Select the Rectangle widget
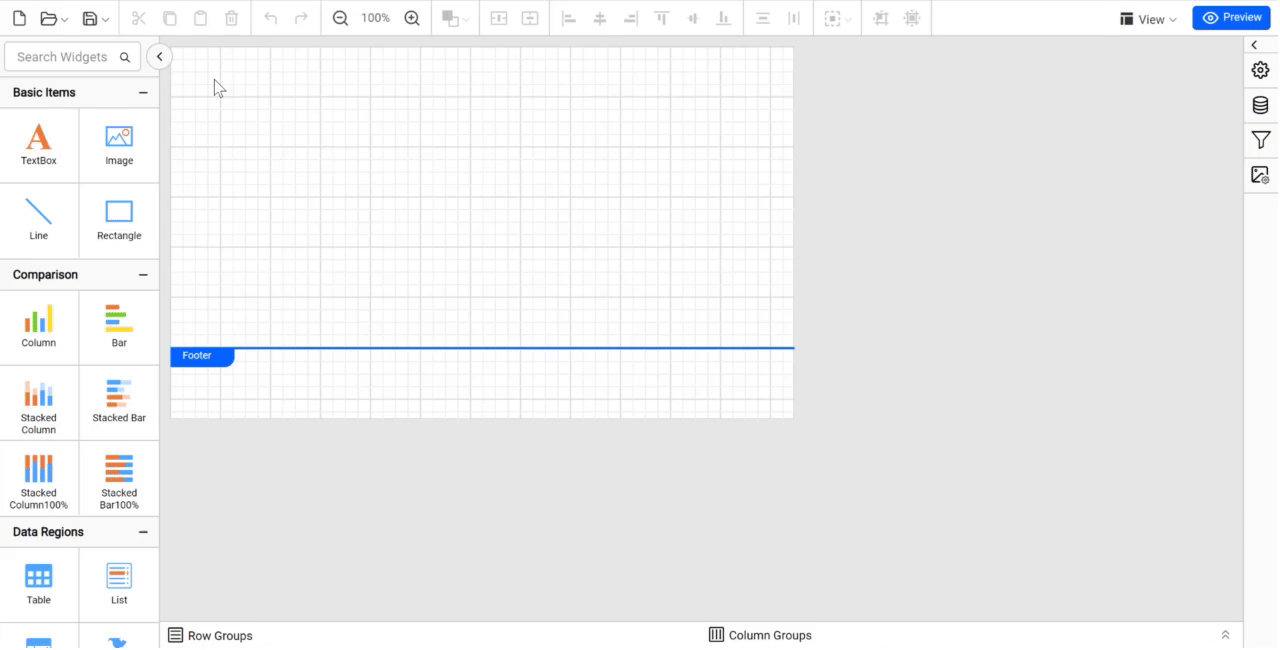This screenshot has height=650, width=1280. coord(119,220)
